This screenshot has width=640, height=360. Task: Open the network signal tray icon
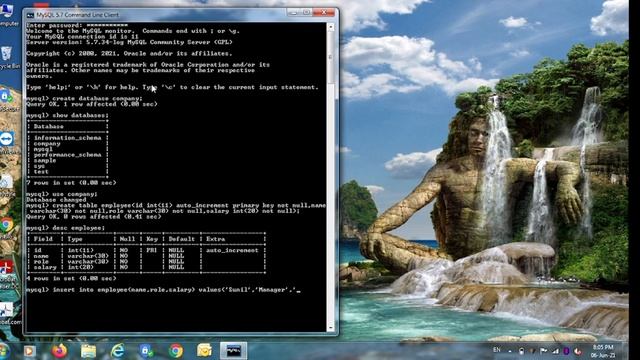[x=555, y=351]
